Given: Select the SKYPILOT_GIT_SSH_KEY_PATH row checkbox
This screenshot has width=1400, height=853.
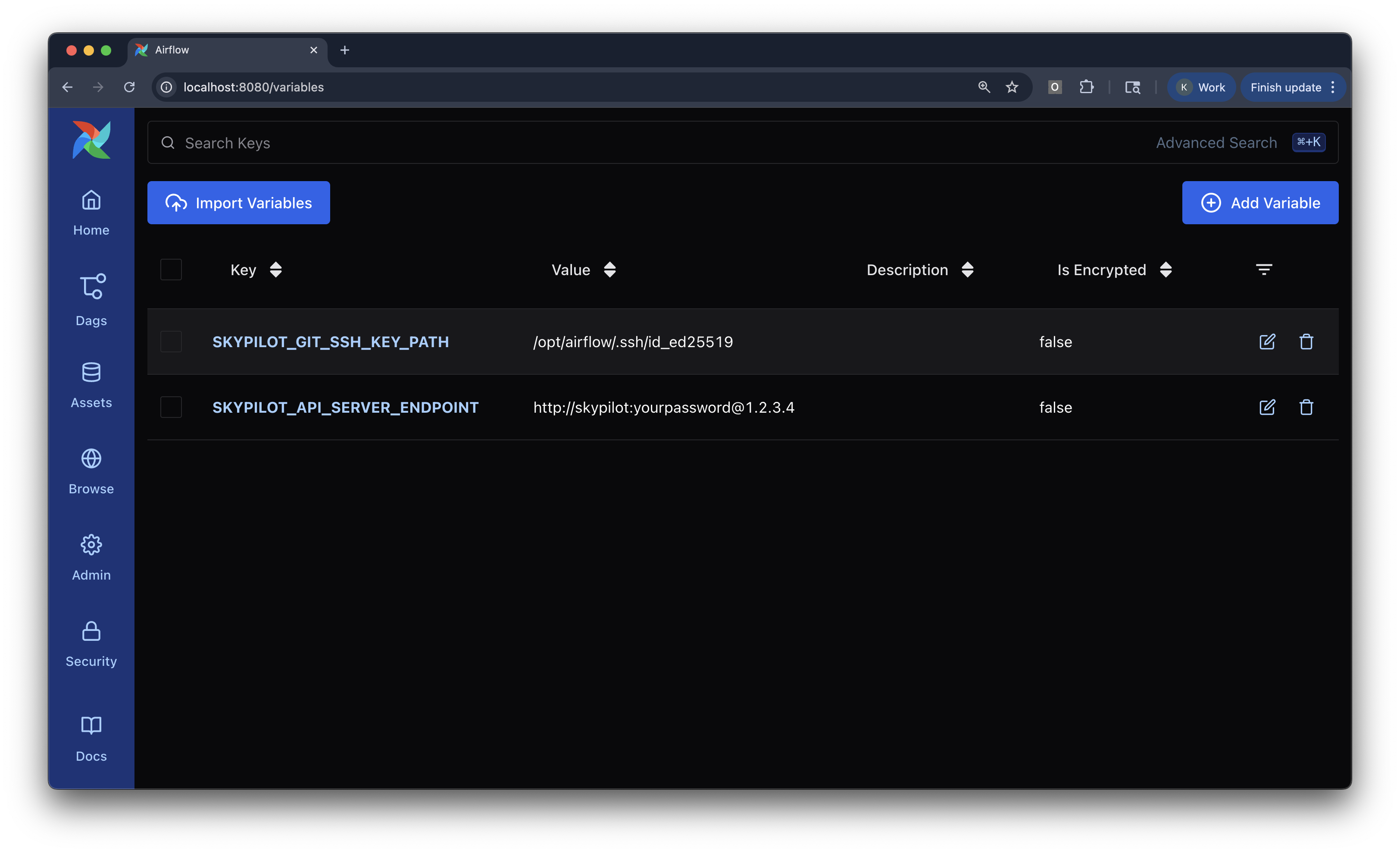Looking at the screenshot, I should pos(171,342).
